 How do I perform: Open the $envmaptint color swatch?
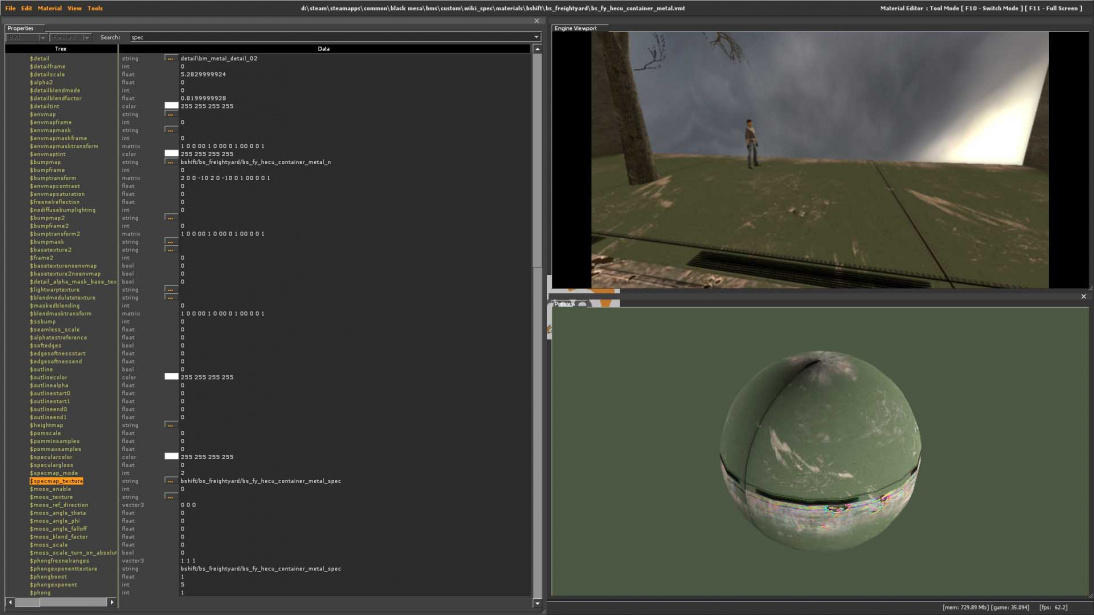click(x=172, y=154)
